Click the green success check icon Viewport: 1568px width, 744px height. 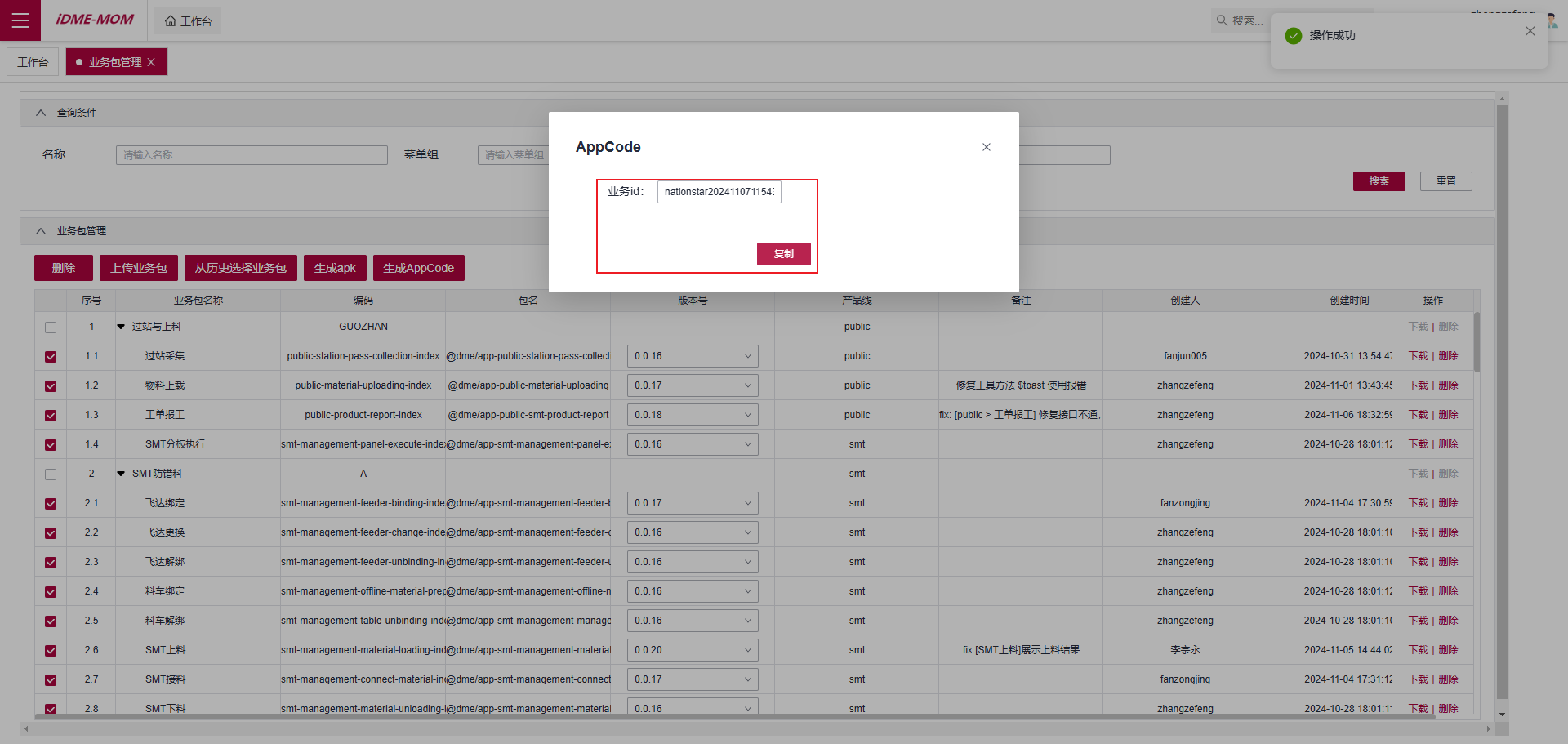(1294, 36)
